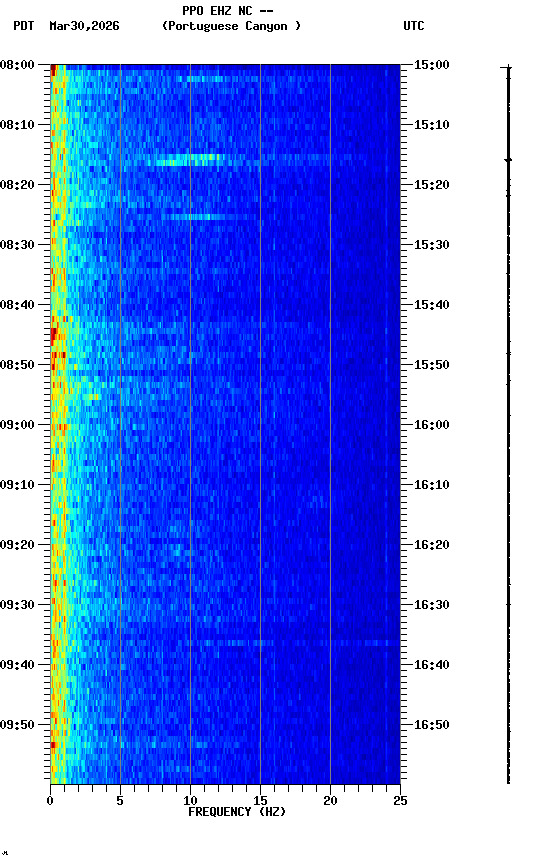Click the 0 Hz frequency axis label

coord(50,801)
